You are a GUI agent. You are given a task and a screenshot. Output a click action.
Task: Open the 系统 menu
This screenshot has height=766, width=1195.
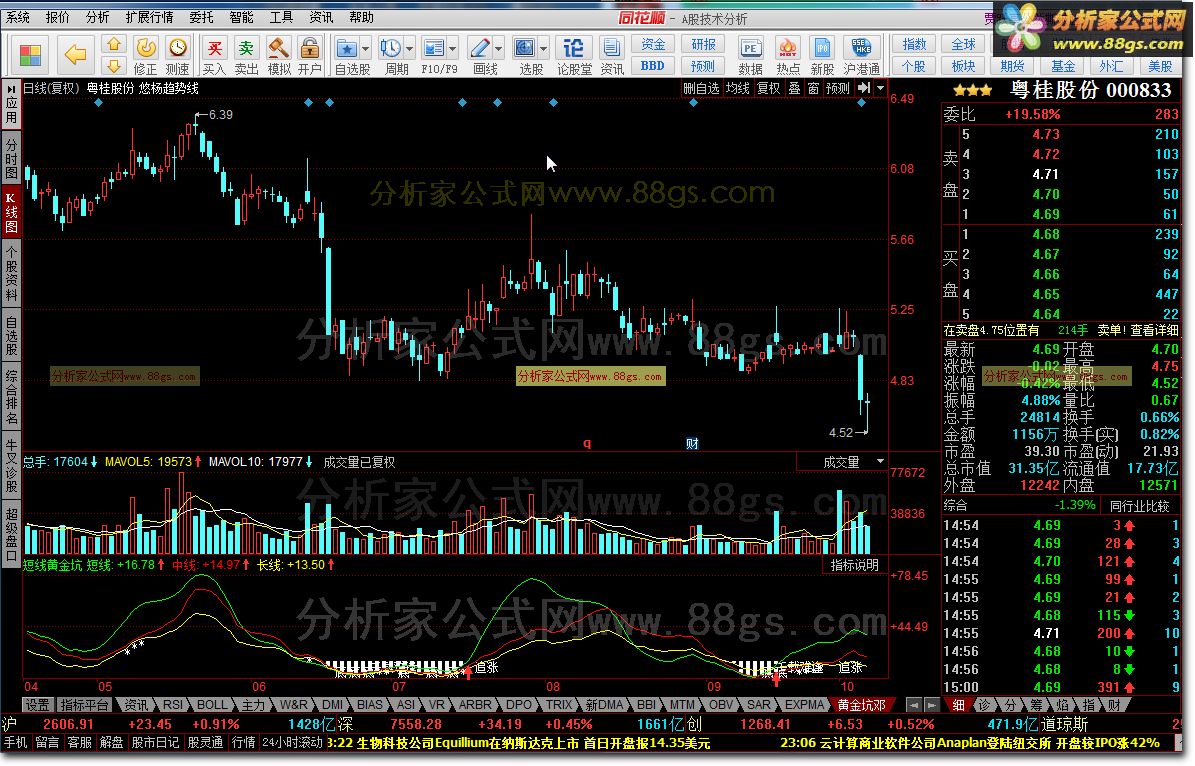tap(18, 17)
